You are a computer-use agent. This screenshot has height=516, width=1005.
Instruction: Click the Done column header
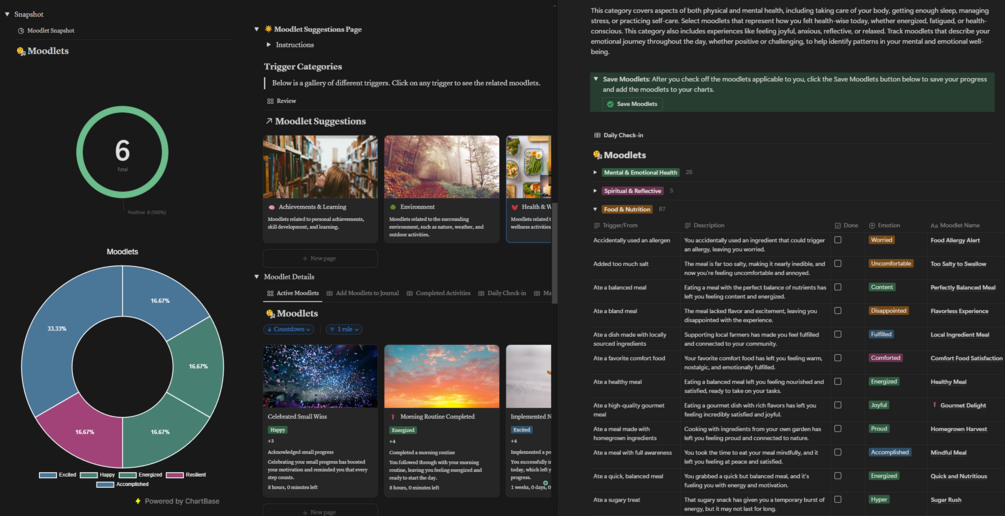847,226
